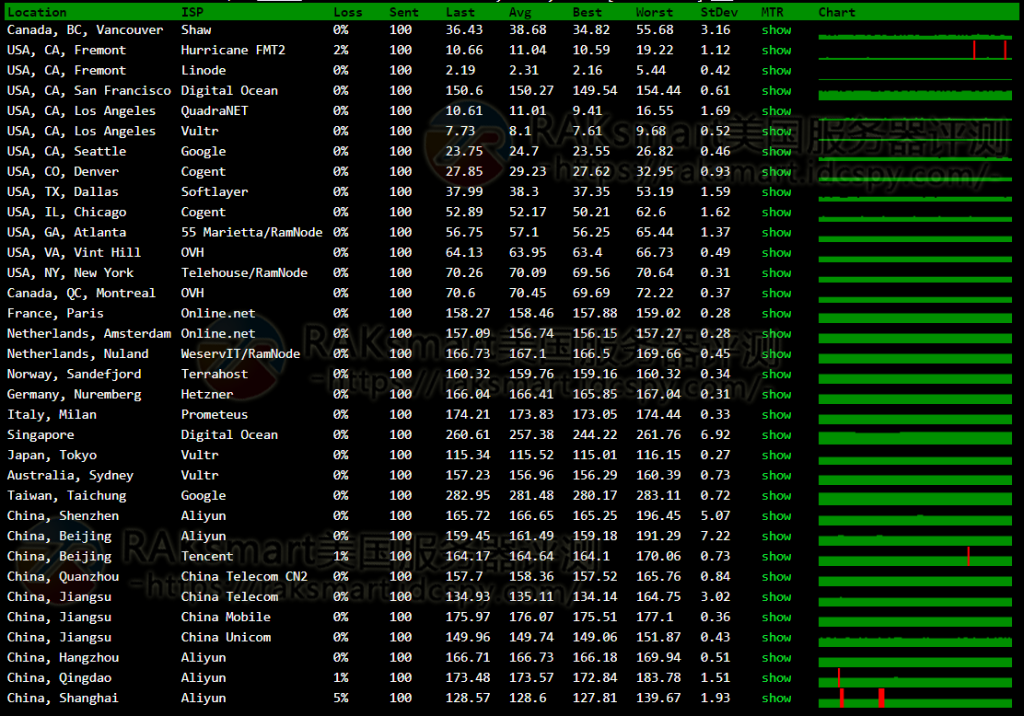Image resolution: width=1024 pixels, height=716 pixels.
Task: Open show link for San Francisco row
Action: (x=776, y=91)
